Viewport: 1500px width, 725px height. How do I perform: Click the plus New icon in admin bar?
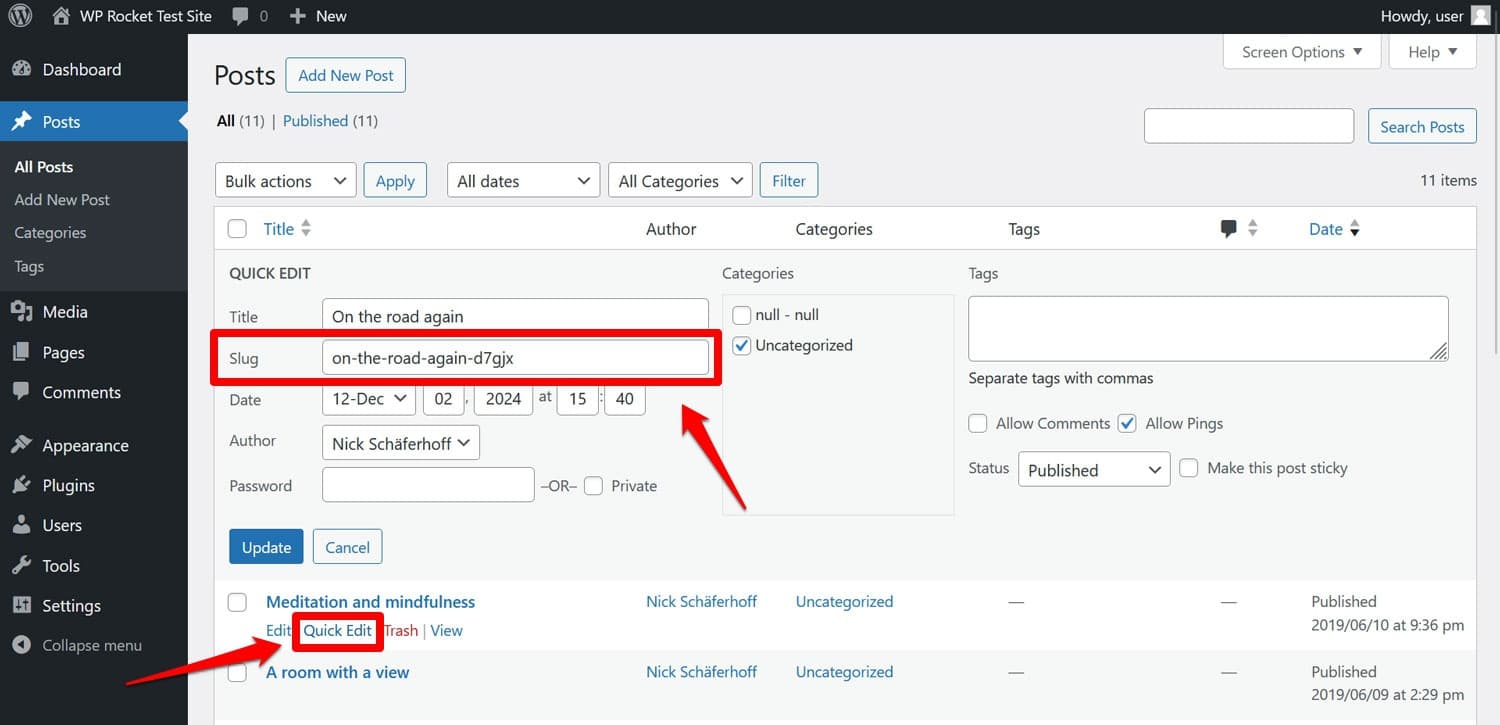297,16
